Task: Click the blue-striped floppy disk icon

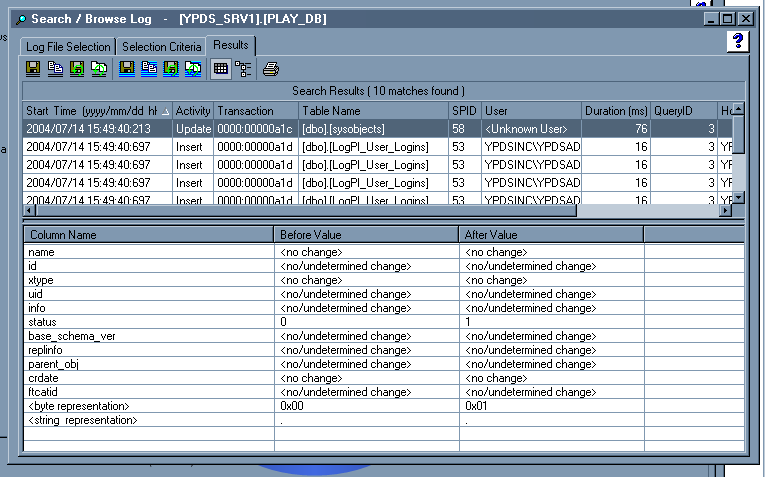Action: click(x=127, y=69)
